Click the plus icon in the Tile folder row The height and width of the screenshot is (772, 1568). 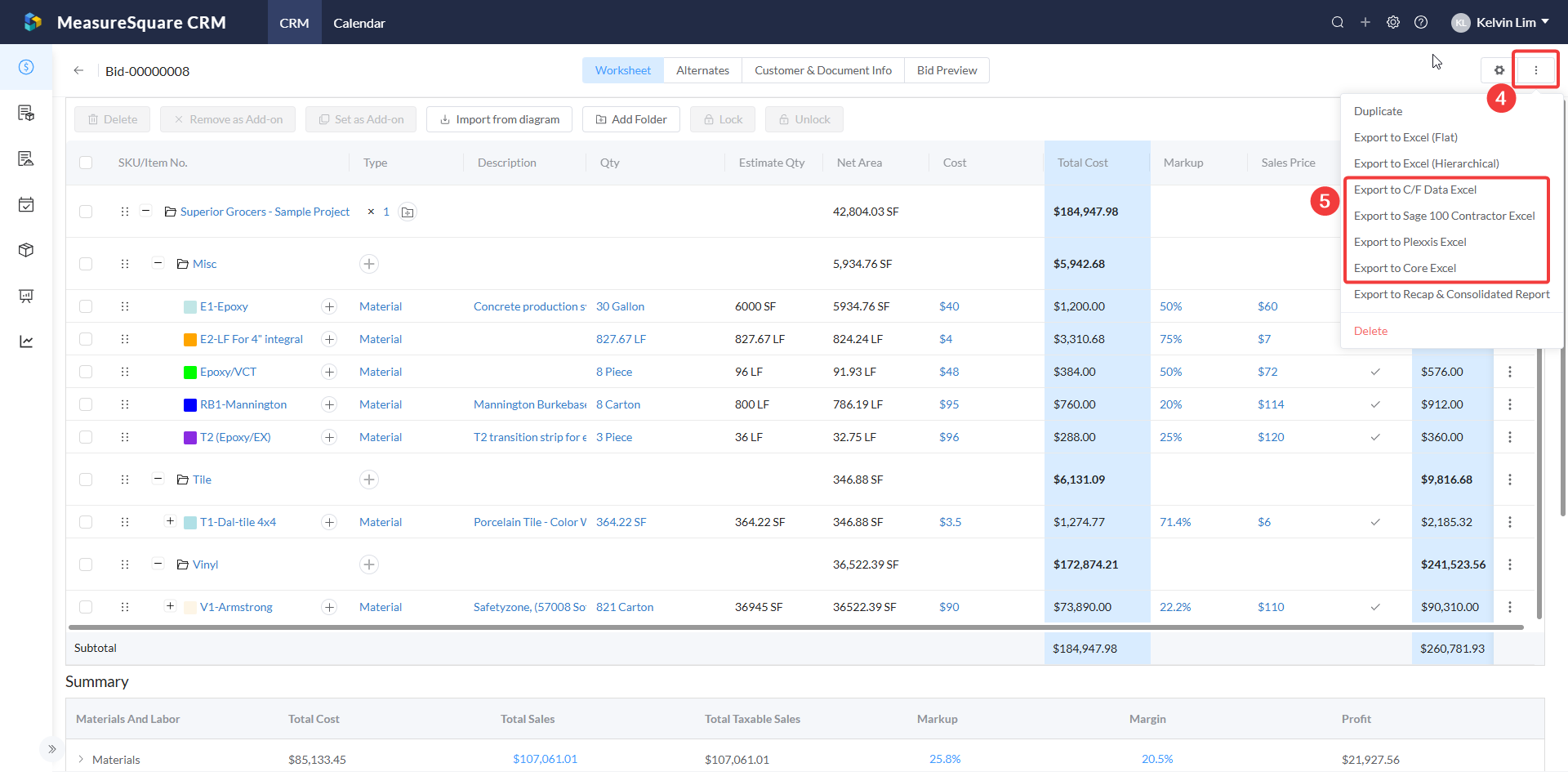369,480
